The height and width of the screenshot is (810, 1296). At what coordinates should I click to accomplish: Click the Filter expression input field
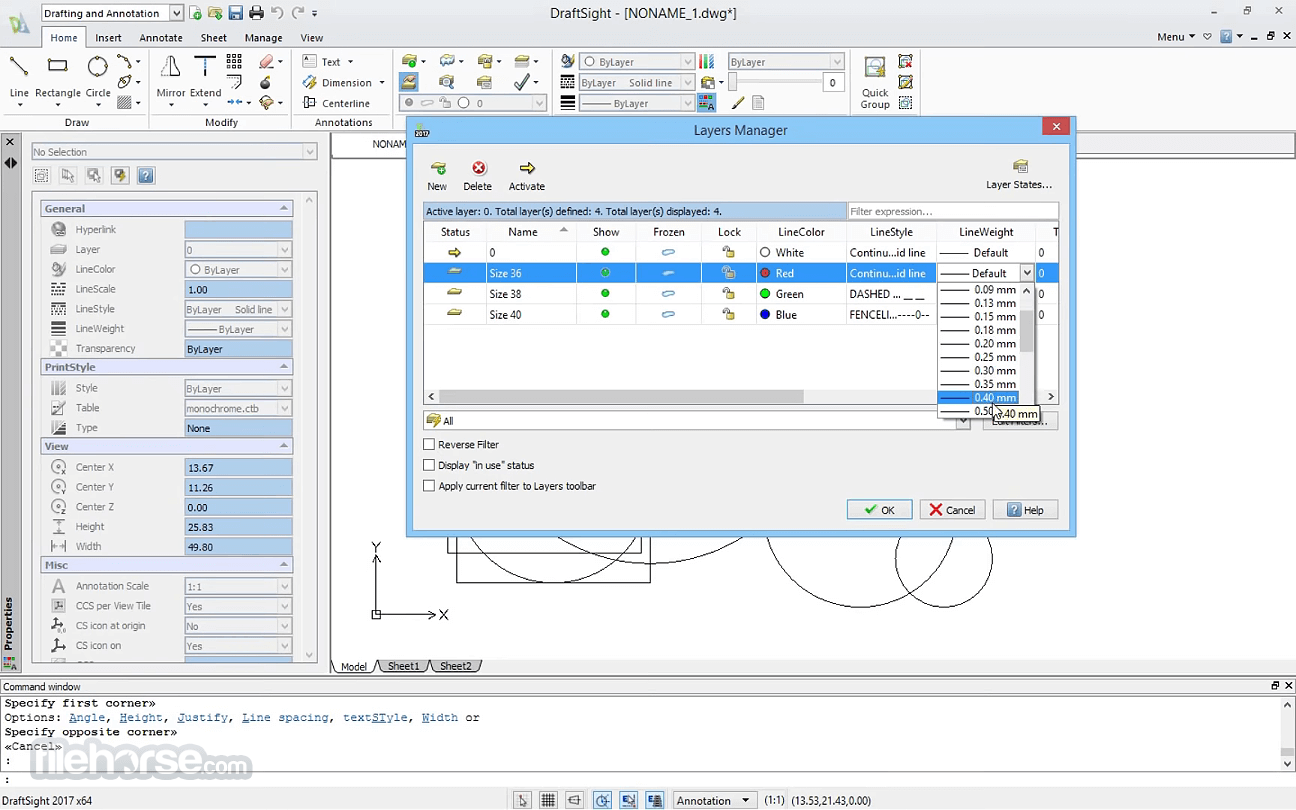(x=952, y=212)
